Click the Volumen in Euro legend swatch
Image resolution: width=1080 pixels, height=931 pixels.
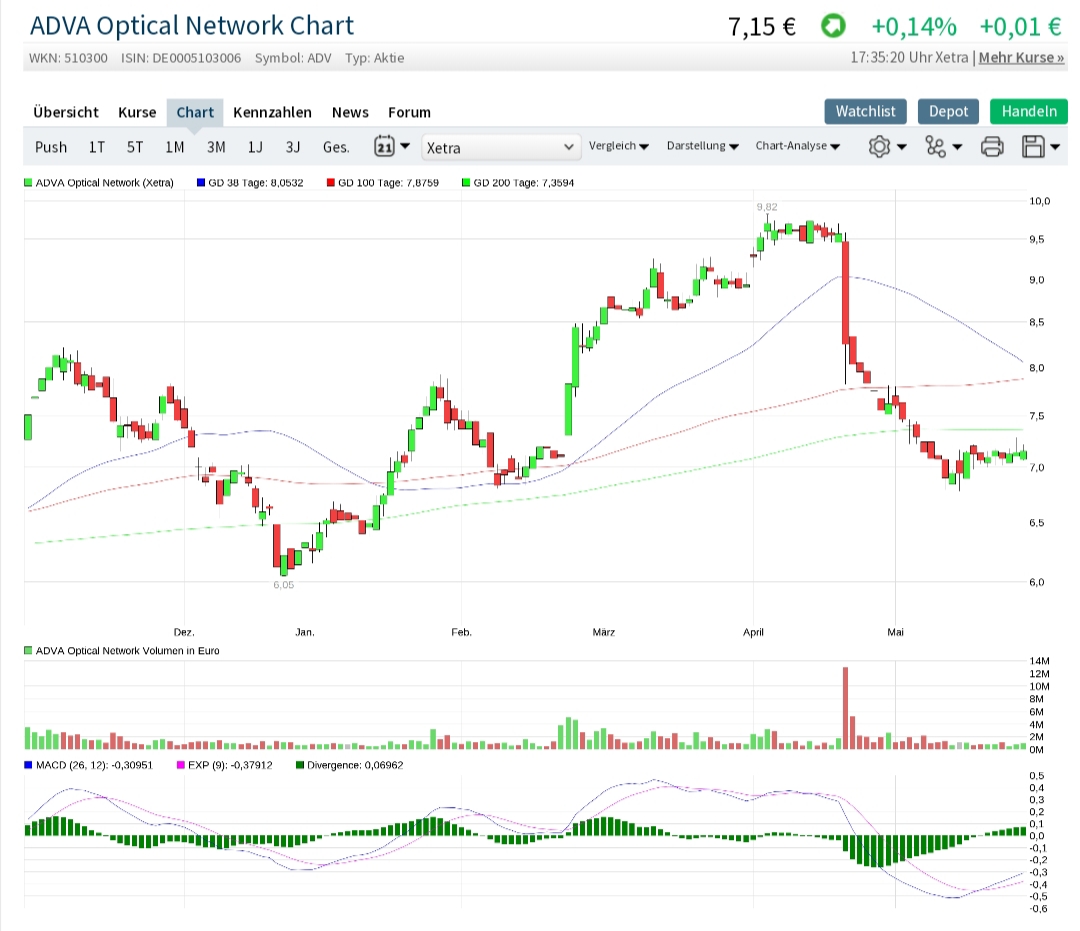tap(28, 651)
